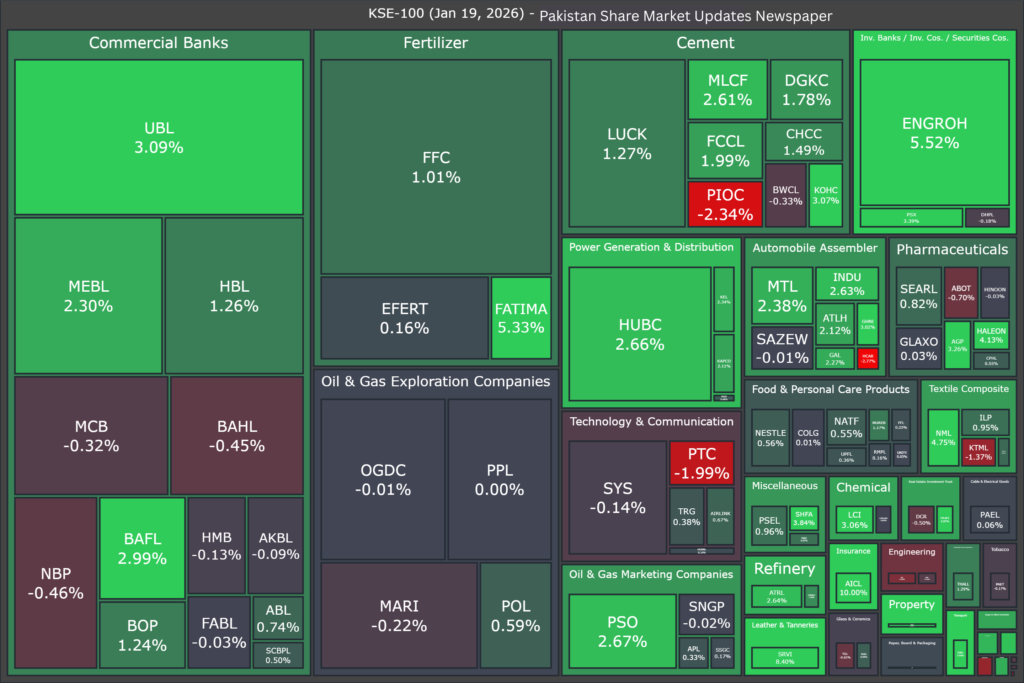Image resolution: width=1024 pixels, height=683 pixels.
Task: Select the MTL 2.38% tile
Action: point(781,296)
